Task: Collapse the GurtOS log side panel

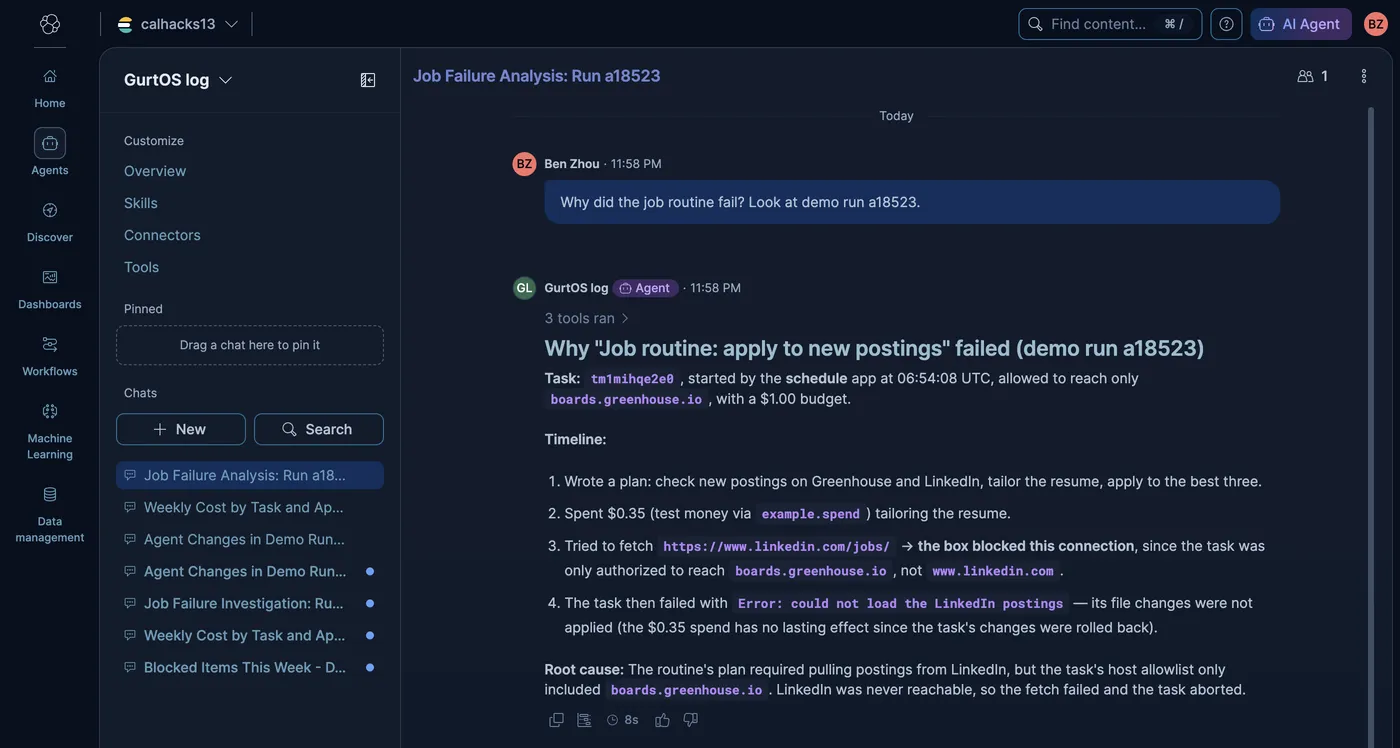Action: coord(368,80)
